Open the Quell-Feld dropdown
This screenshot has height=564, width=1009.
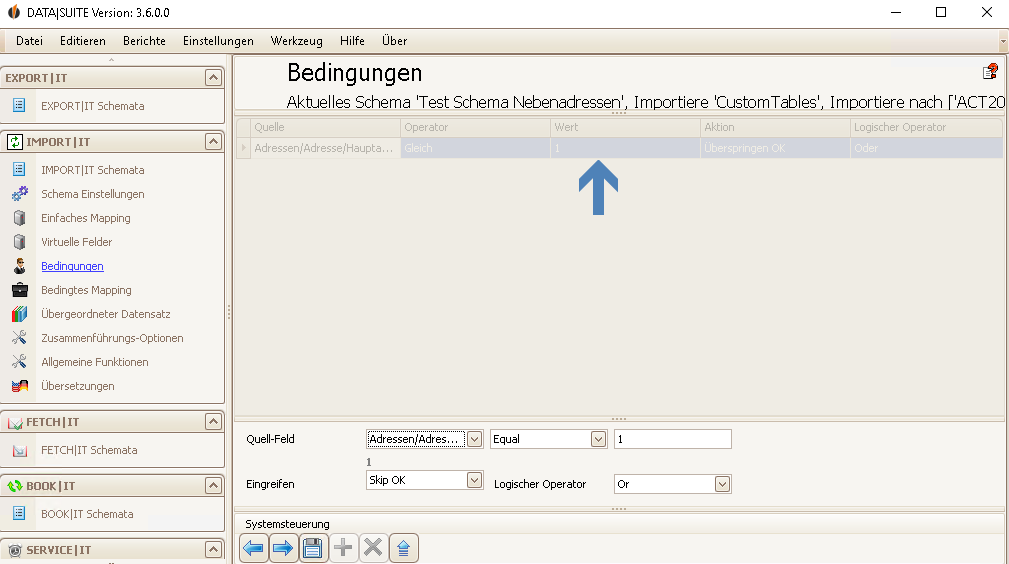tap(474, 439)
